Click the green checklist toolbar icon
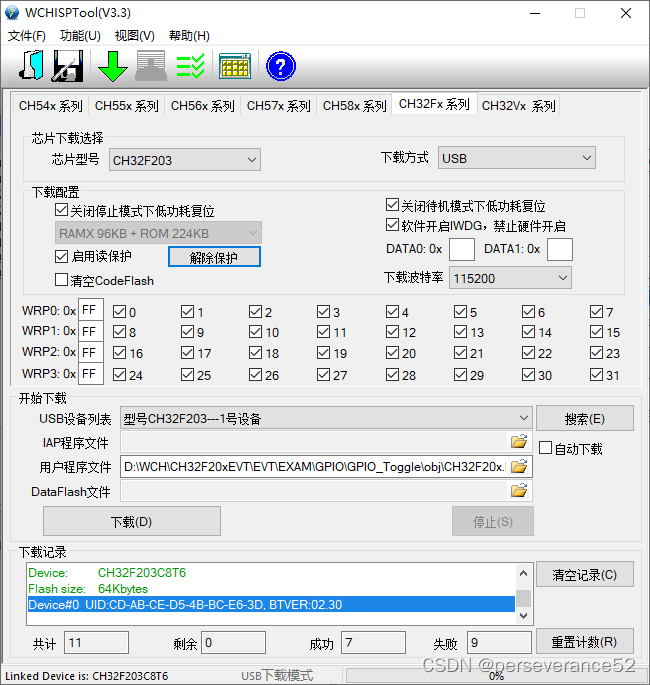Image resolution: width=650 pixels, height=685 pixels. [190, 66]
